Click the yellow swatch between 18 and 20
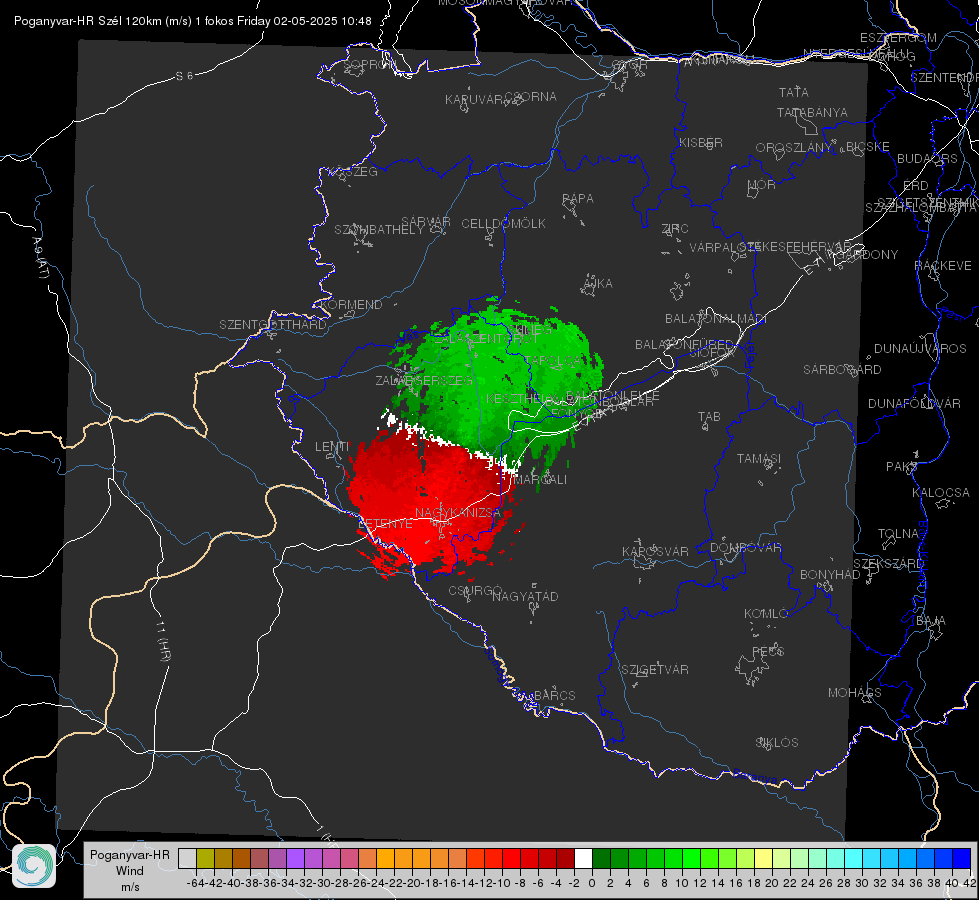This screenshot has width=979, height=900. pos(763,858)
